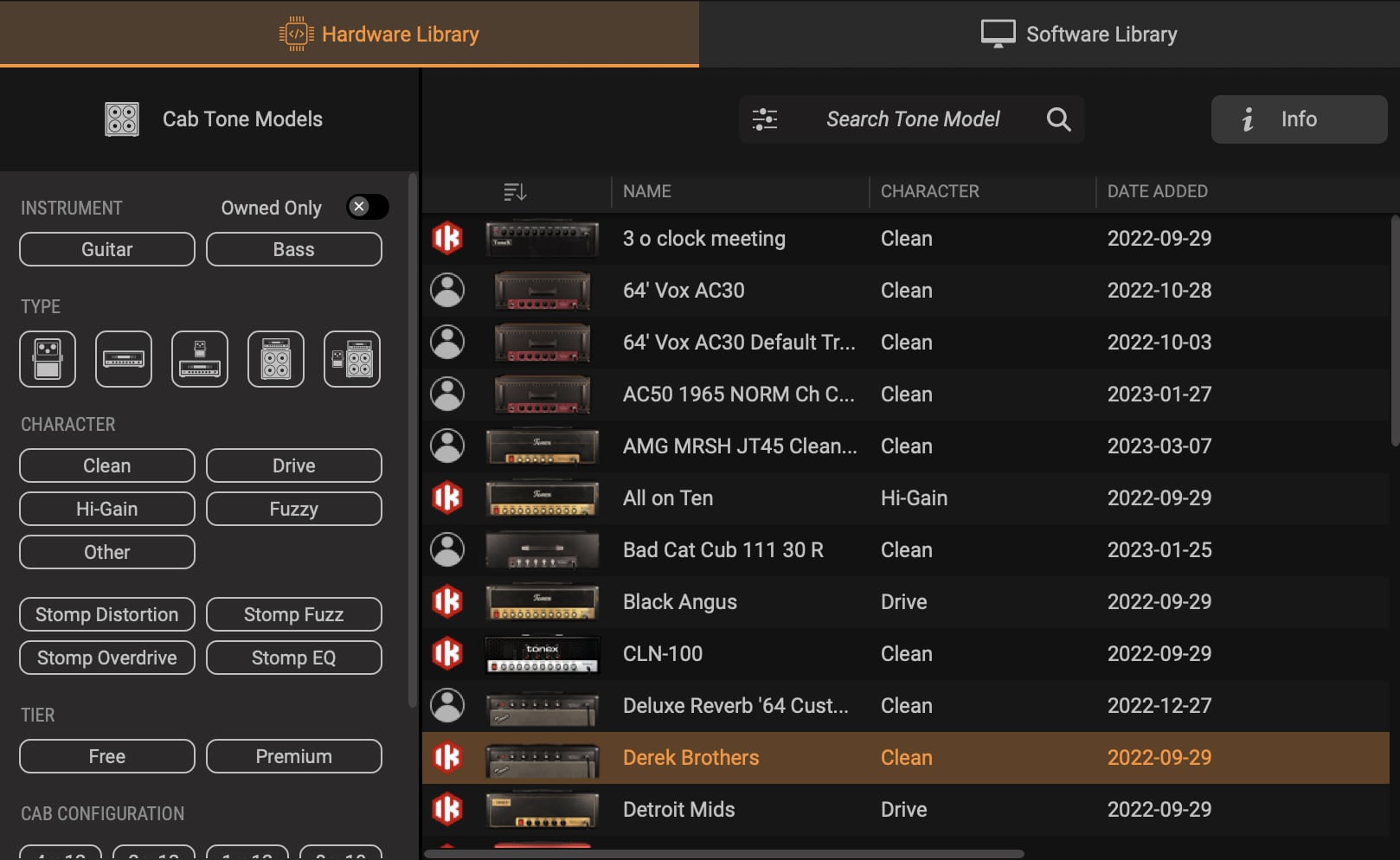Sort the list by DATE ADDED column

click(x=1157, y=191)
